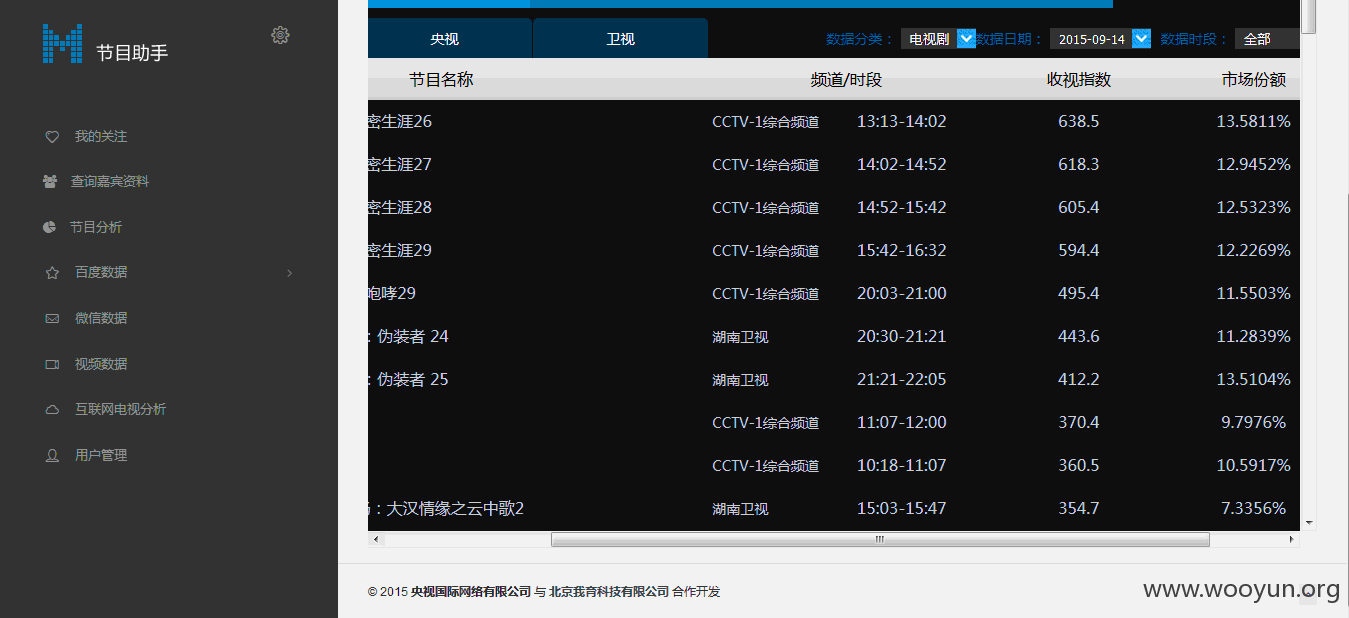Image resolution: width=1349 pixels, height=618 pixels.
Task: Click horizontal scrollbar left arrow
Action: (376, 540)
